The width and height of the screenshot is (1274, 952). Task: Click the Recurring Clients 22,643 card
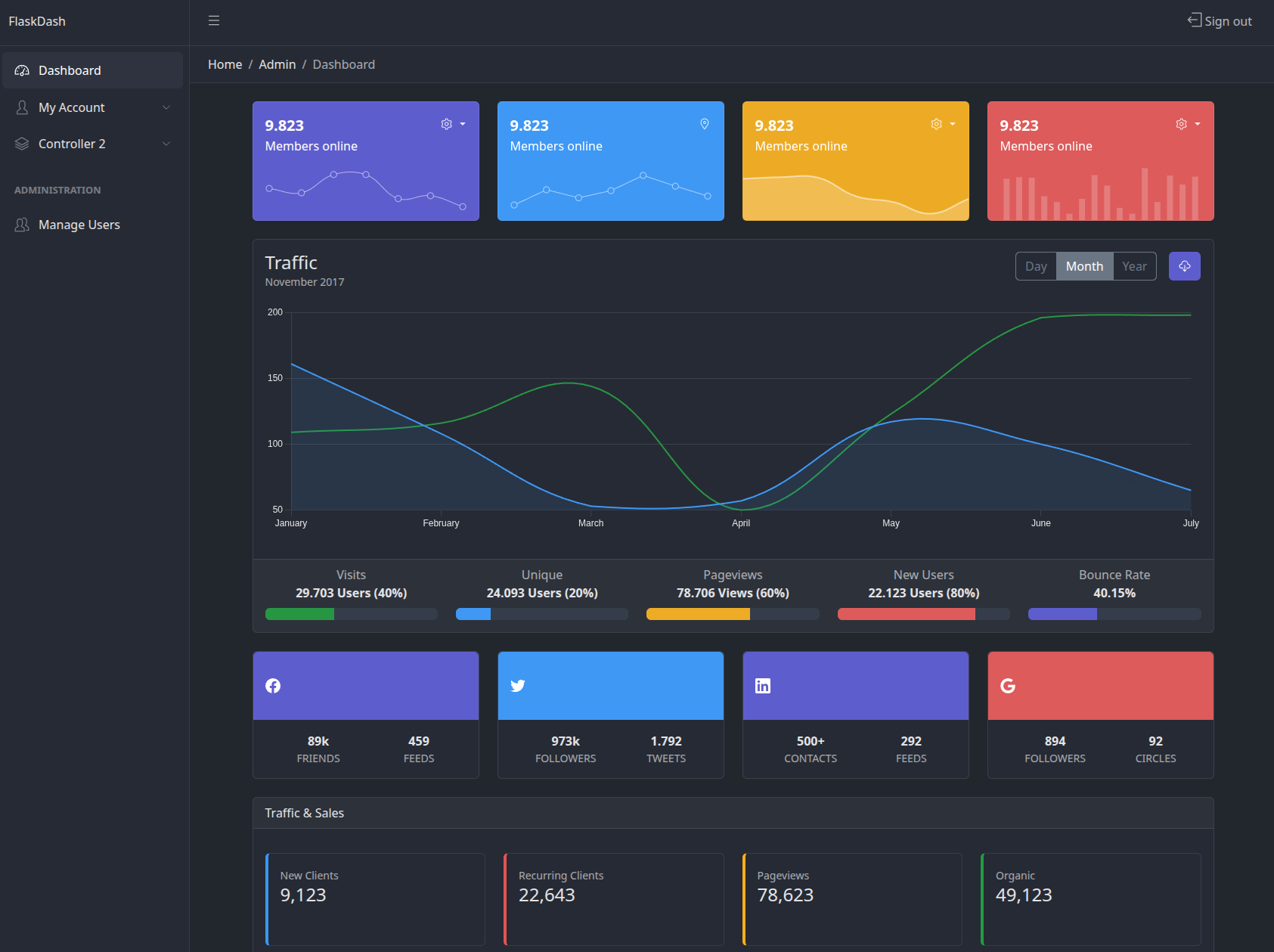pyautogui.click(x=614, y=899)
